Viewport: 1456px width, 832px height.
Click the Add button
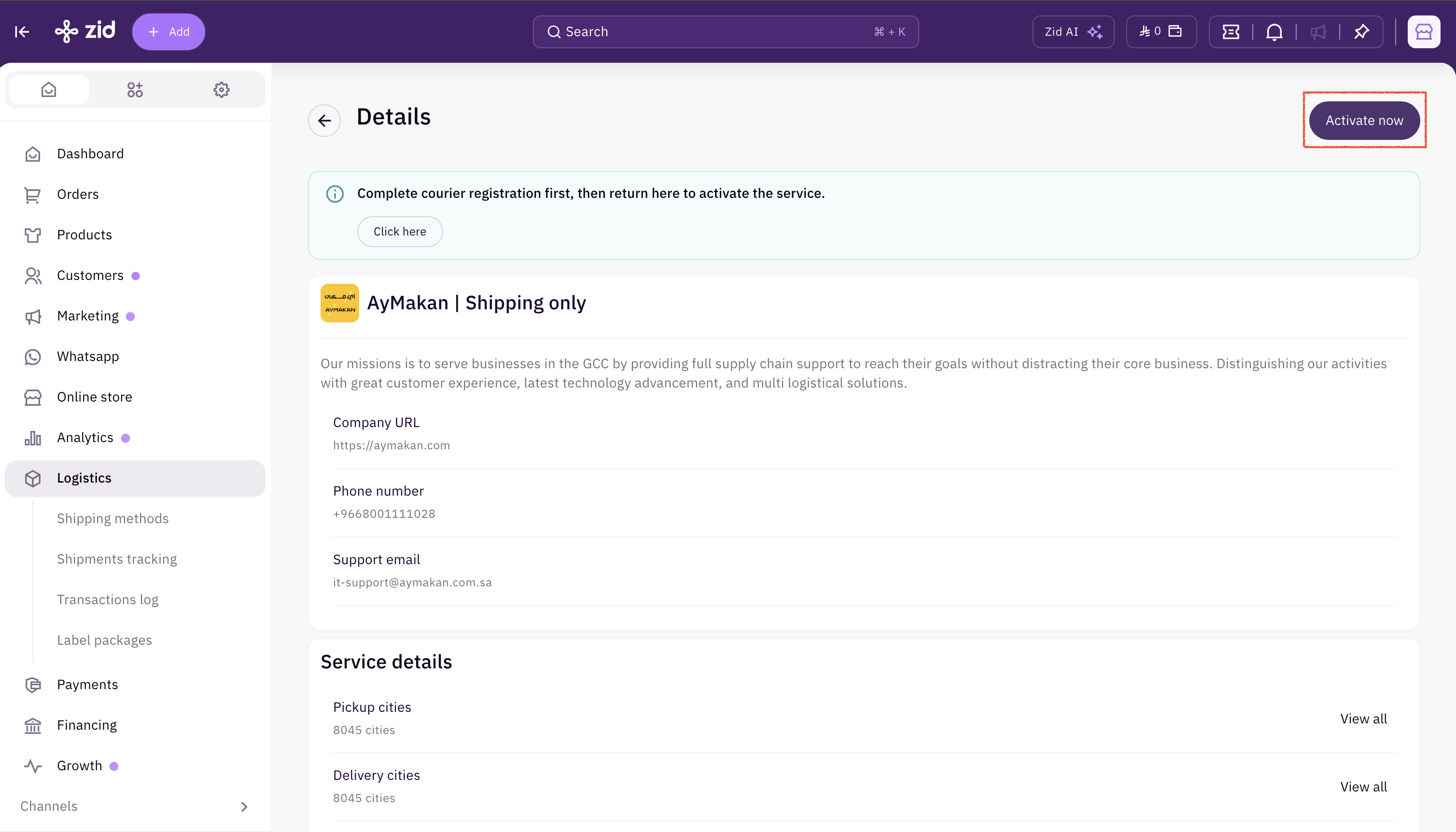168,32
